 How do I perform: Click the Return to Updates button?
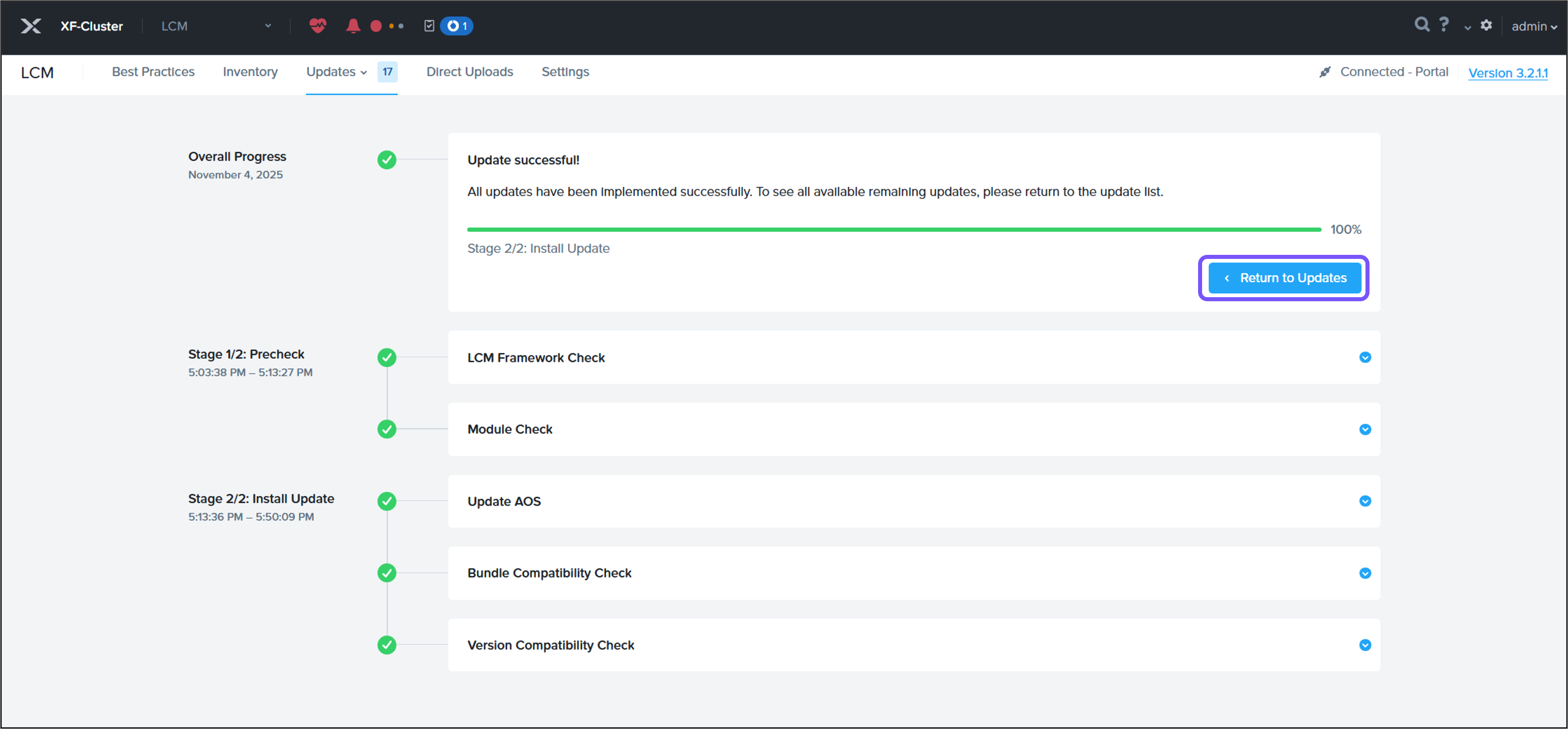click(x=1284, y=278)
